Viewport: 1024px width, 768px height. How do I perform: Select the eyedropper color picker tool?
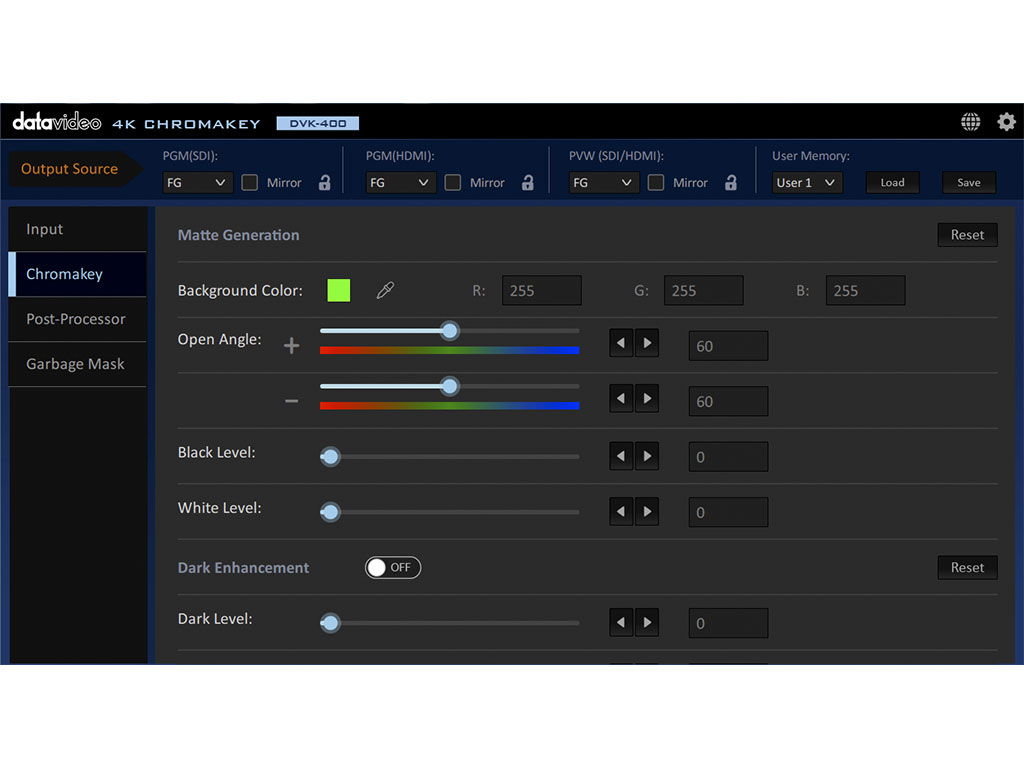pyautogui.click(x=385, y=291)
